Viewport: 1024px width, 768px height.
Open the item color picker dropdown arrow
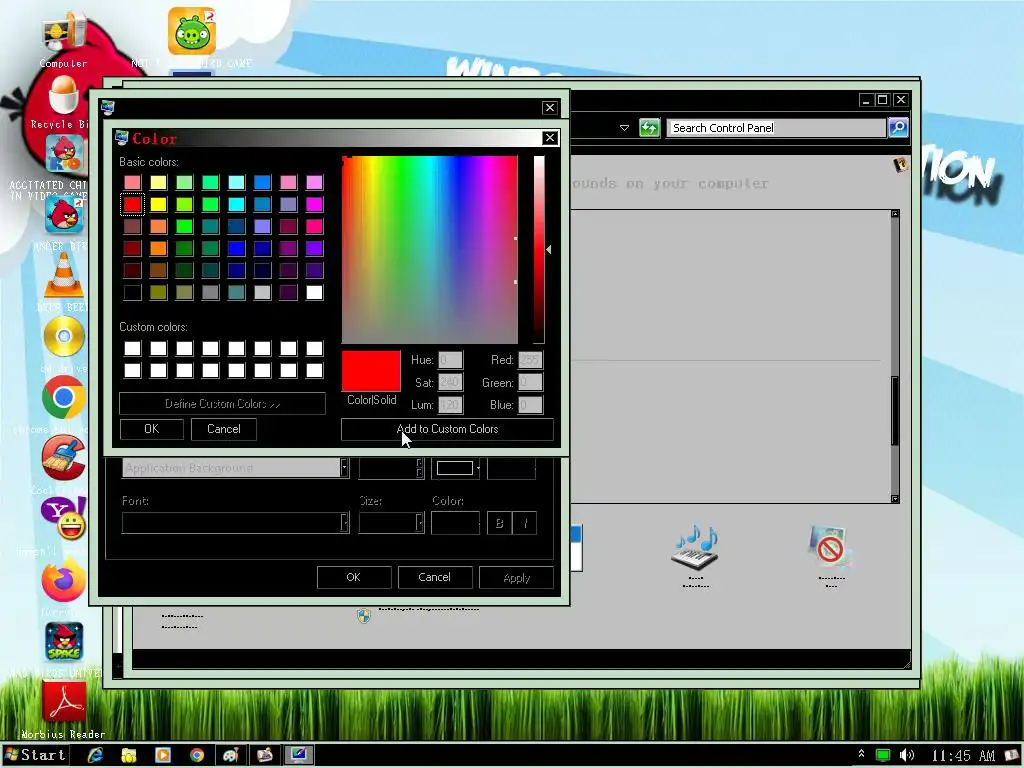tap(478, 468)
